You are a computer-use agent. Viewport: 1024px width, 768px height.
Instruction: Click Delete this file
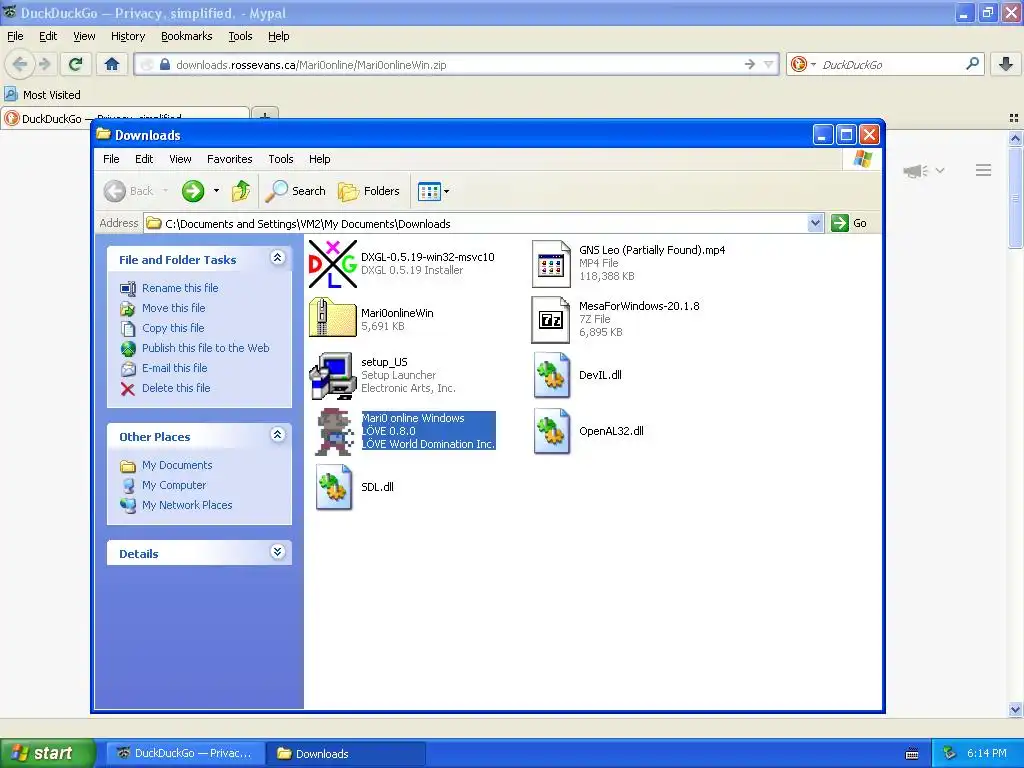176,388
